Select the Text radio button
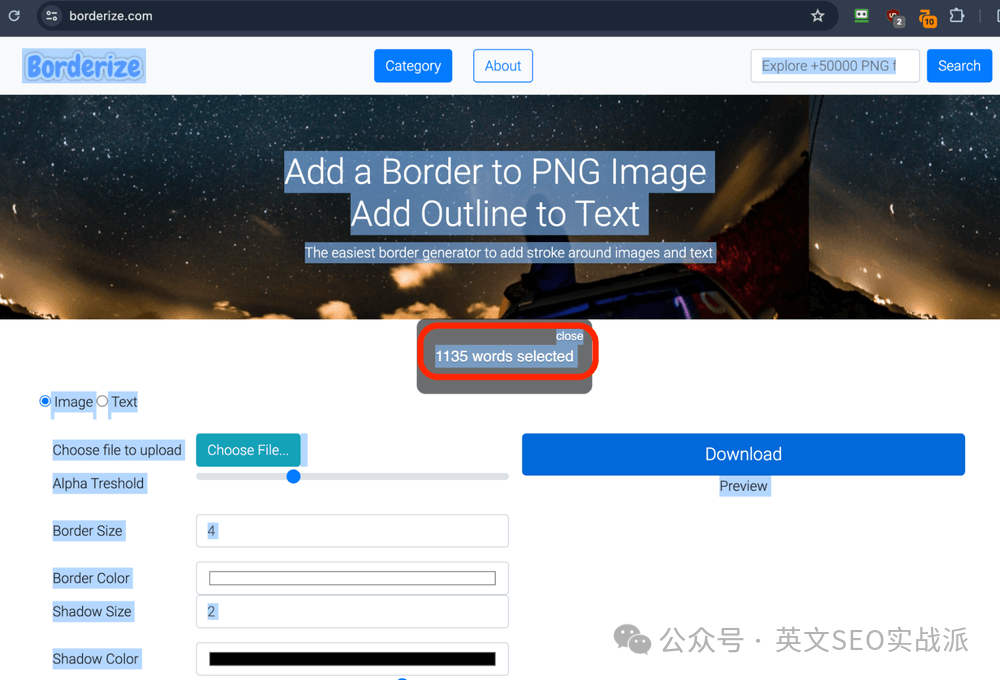Screen dimensions: 1000x680 coord(102,401)
